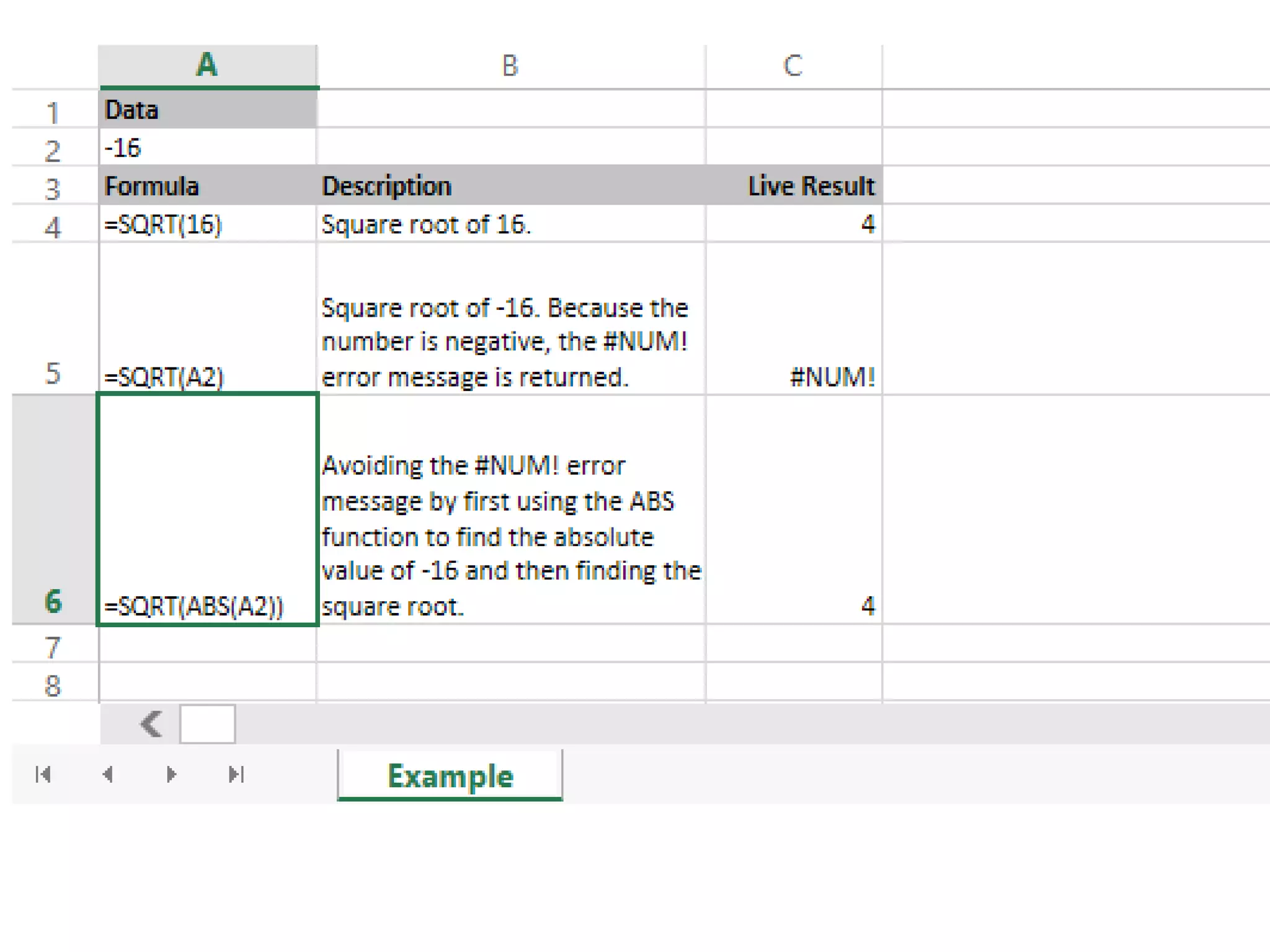Go to first sheet navigation arrow
This screenshot has height=952, width=1270.
(x=43, y=774)
